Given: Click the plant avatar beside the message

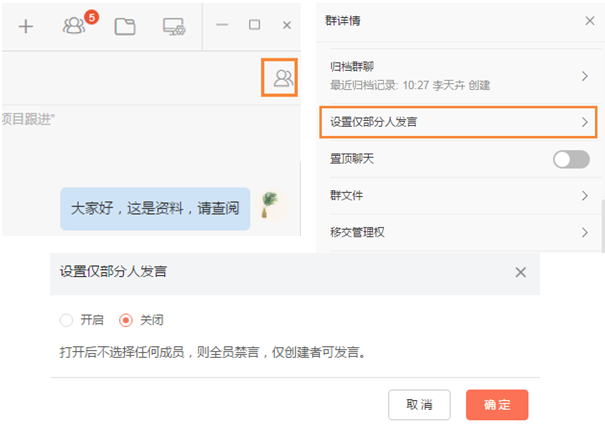Looking at the screenshot, I should point(271,205).
